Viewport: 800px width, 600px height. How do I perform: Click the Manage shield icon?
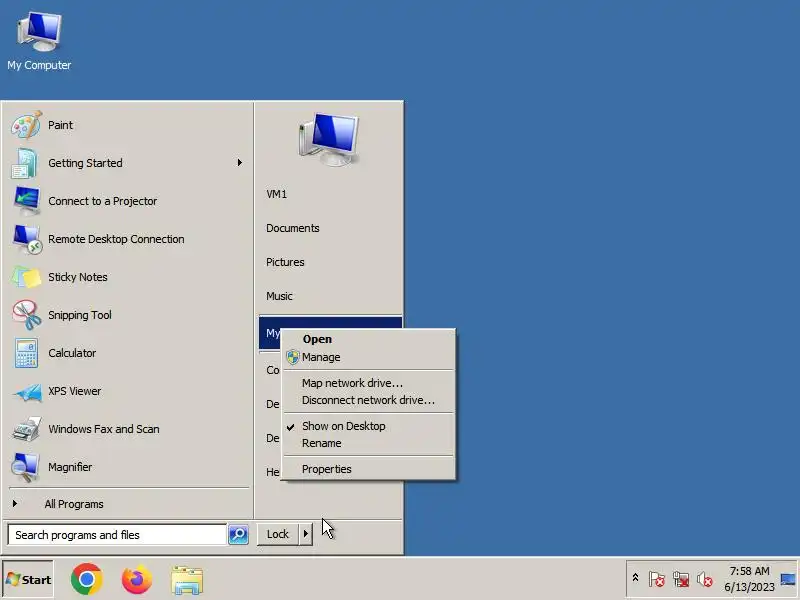[x=292, y=357]
